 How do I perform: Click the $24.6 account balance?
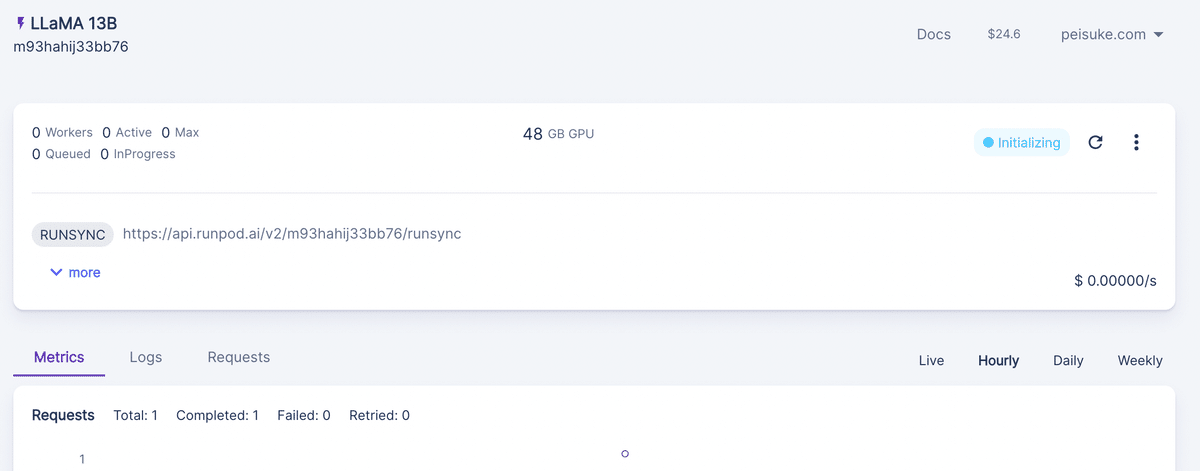point(1003,34)
